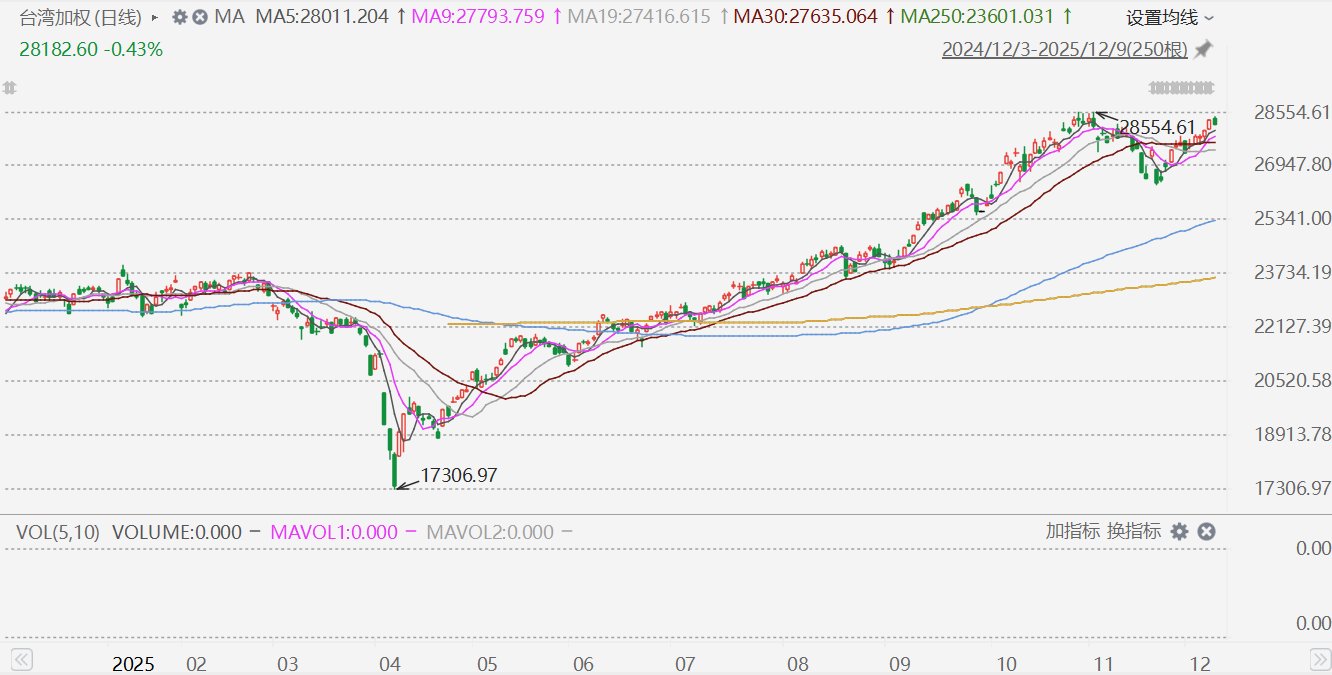Expand the 台湾加权 (日线) period arrow
Viewport: 1332px width, 675px height.
[x=154, y=17]
